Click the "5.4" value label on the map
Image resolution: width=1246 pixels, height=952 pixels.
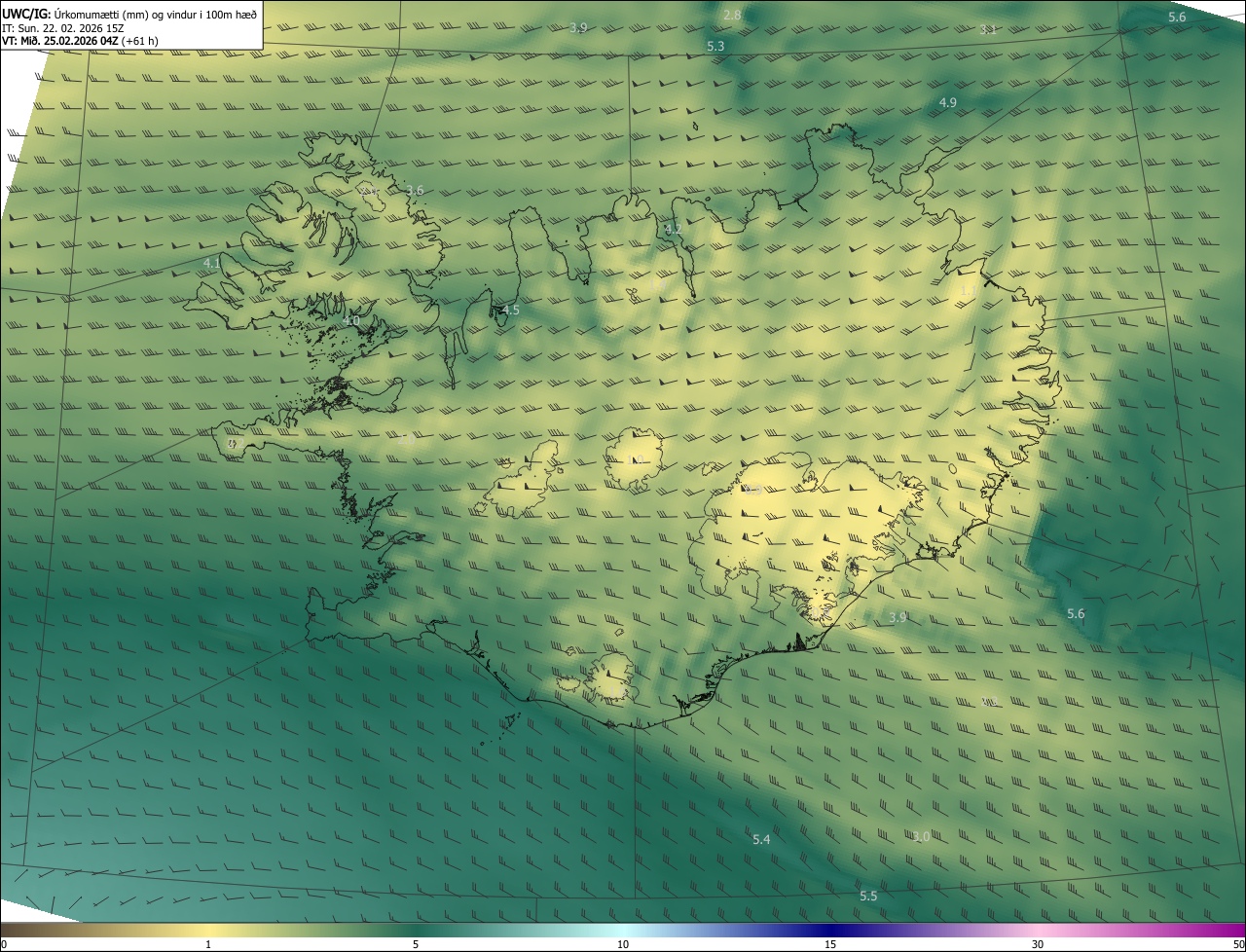pos(761,839)
